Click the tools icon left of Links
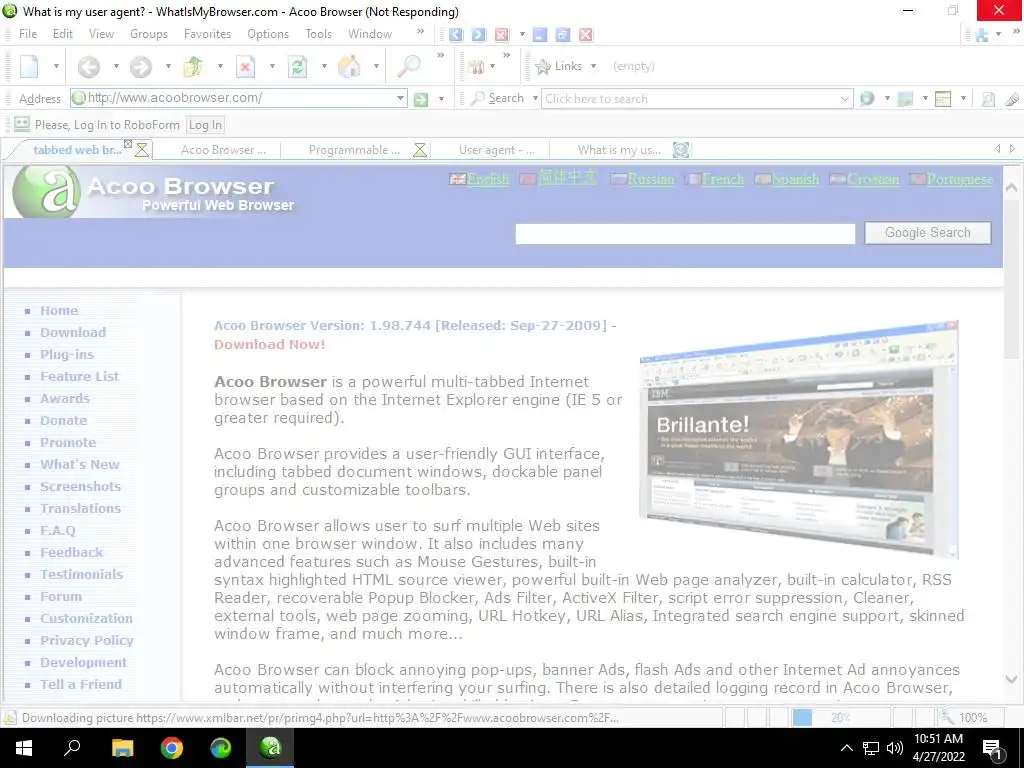The width and height of the screenshot is (1024, 768). (x=476, y=66)
